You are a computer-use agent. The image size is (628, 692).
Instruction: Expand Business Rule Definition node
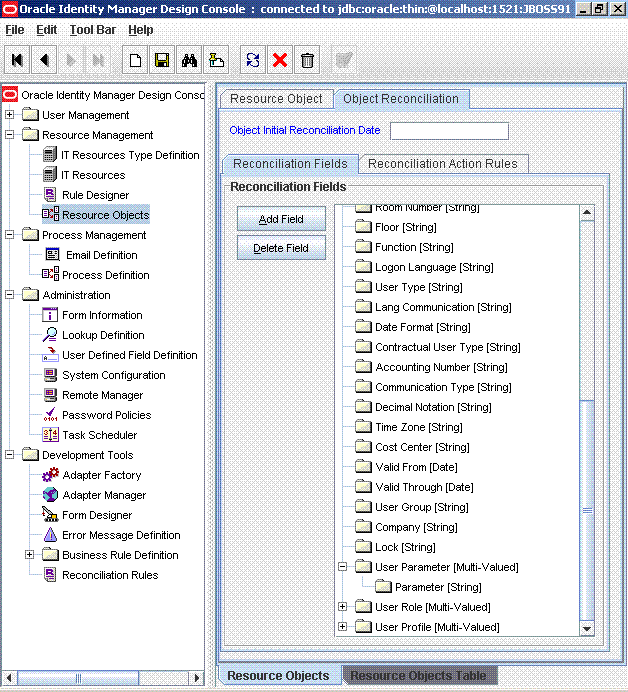(29, 555)
